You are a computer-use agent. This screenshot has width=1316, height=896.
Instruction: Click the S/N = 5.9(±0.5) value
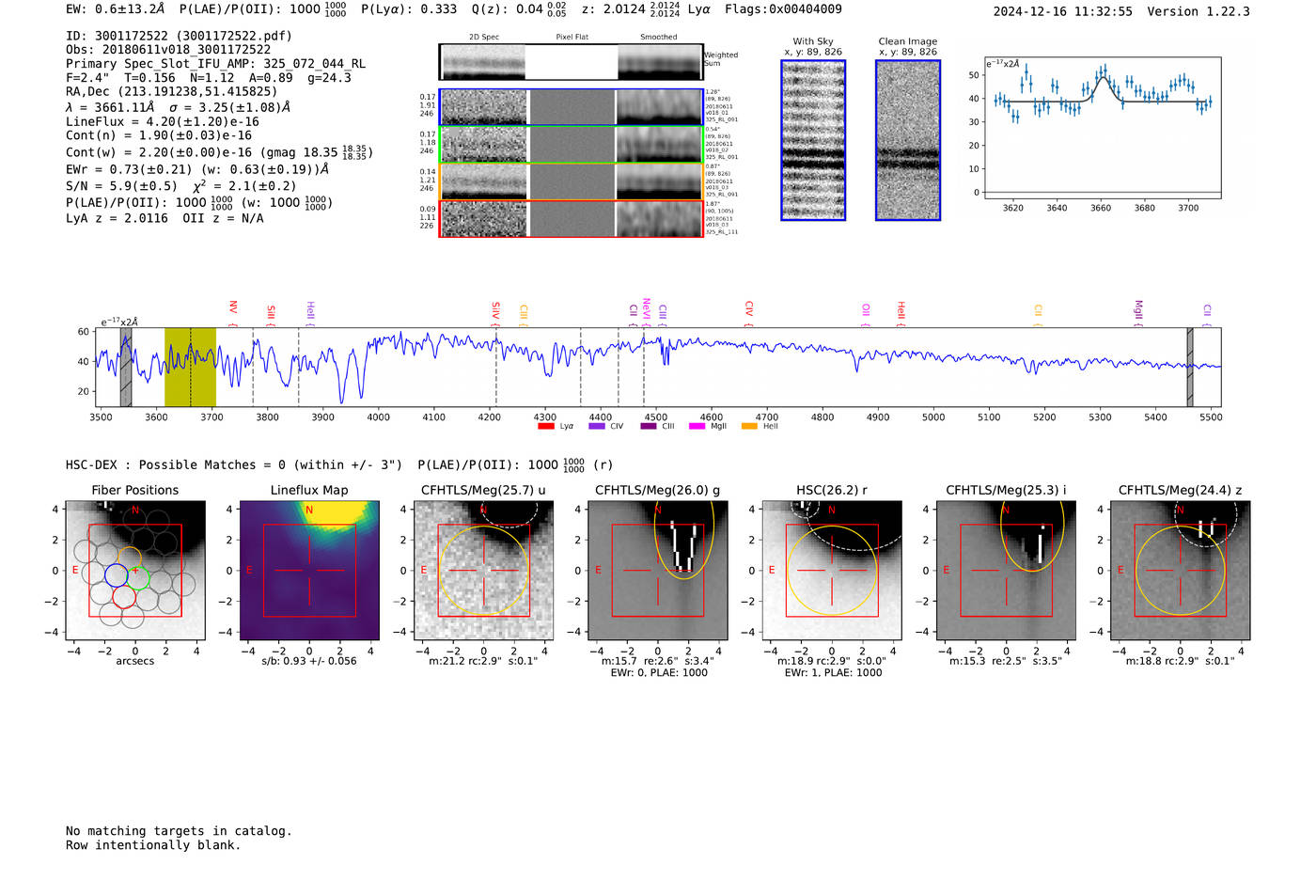121,186
